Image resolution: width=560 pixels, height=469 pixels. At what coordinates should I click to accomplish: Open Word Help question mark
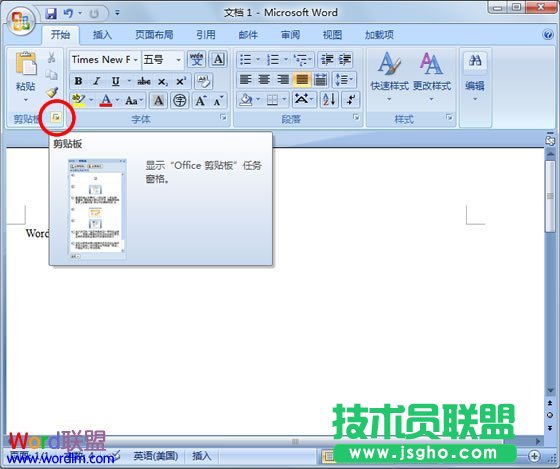coord(548,35)
